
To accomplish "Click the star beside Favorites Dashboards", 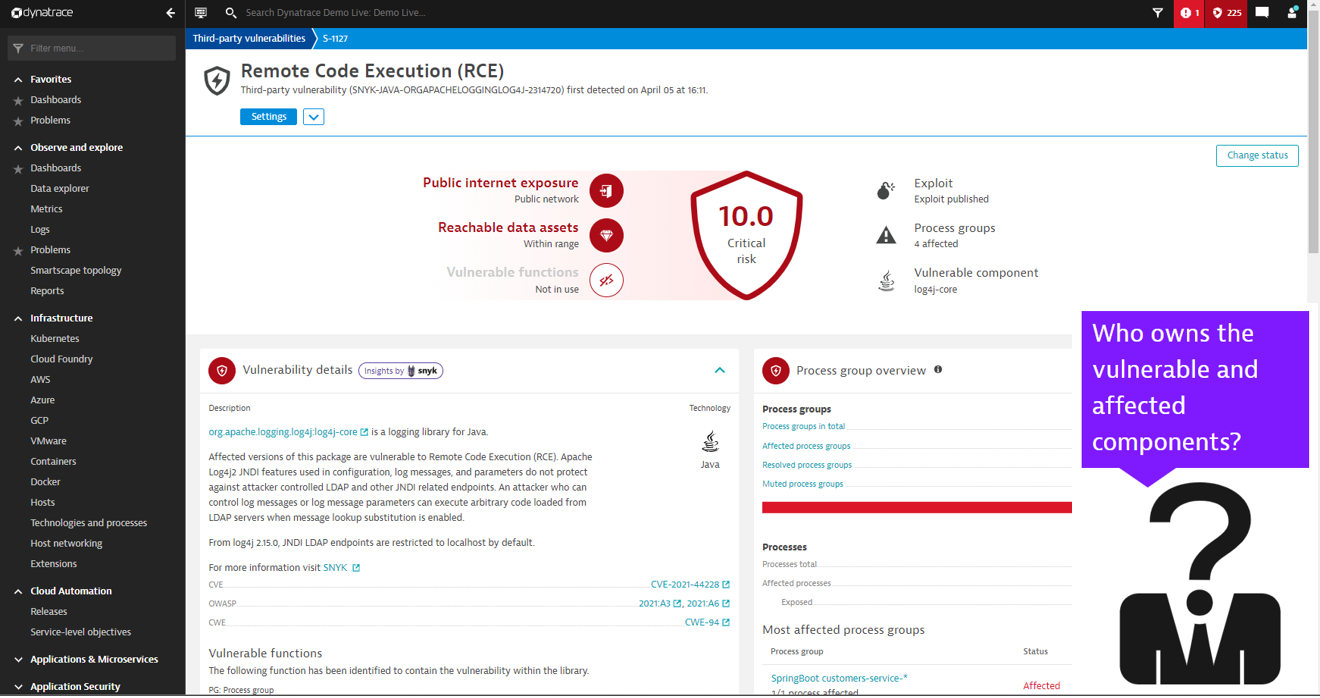I will click(x=18, y=100).
